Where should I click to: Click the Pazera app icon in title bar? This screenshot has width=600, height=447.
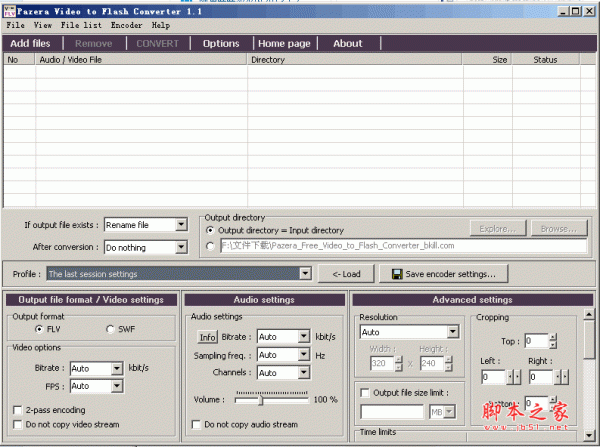point(10,11)
